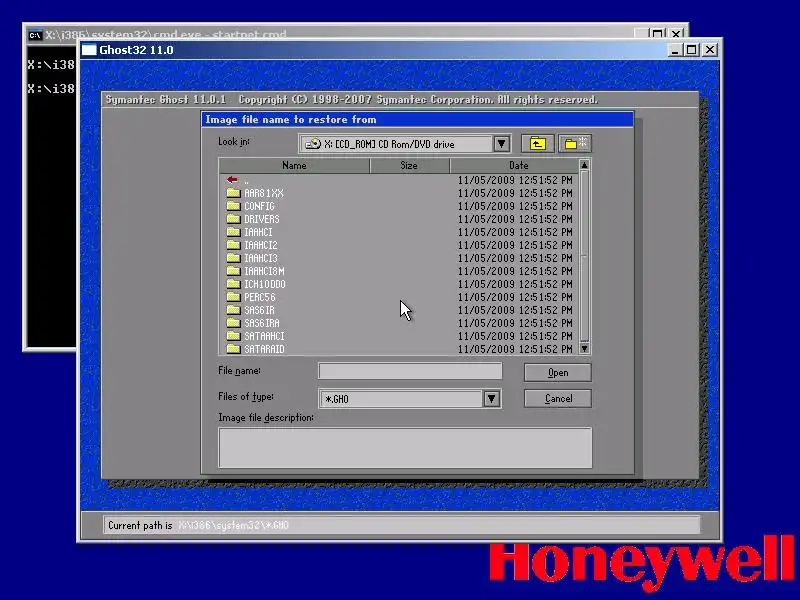800x600 pixels.
Task: Click the cmd.exe window title icon
Action: pos(35,35)
